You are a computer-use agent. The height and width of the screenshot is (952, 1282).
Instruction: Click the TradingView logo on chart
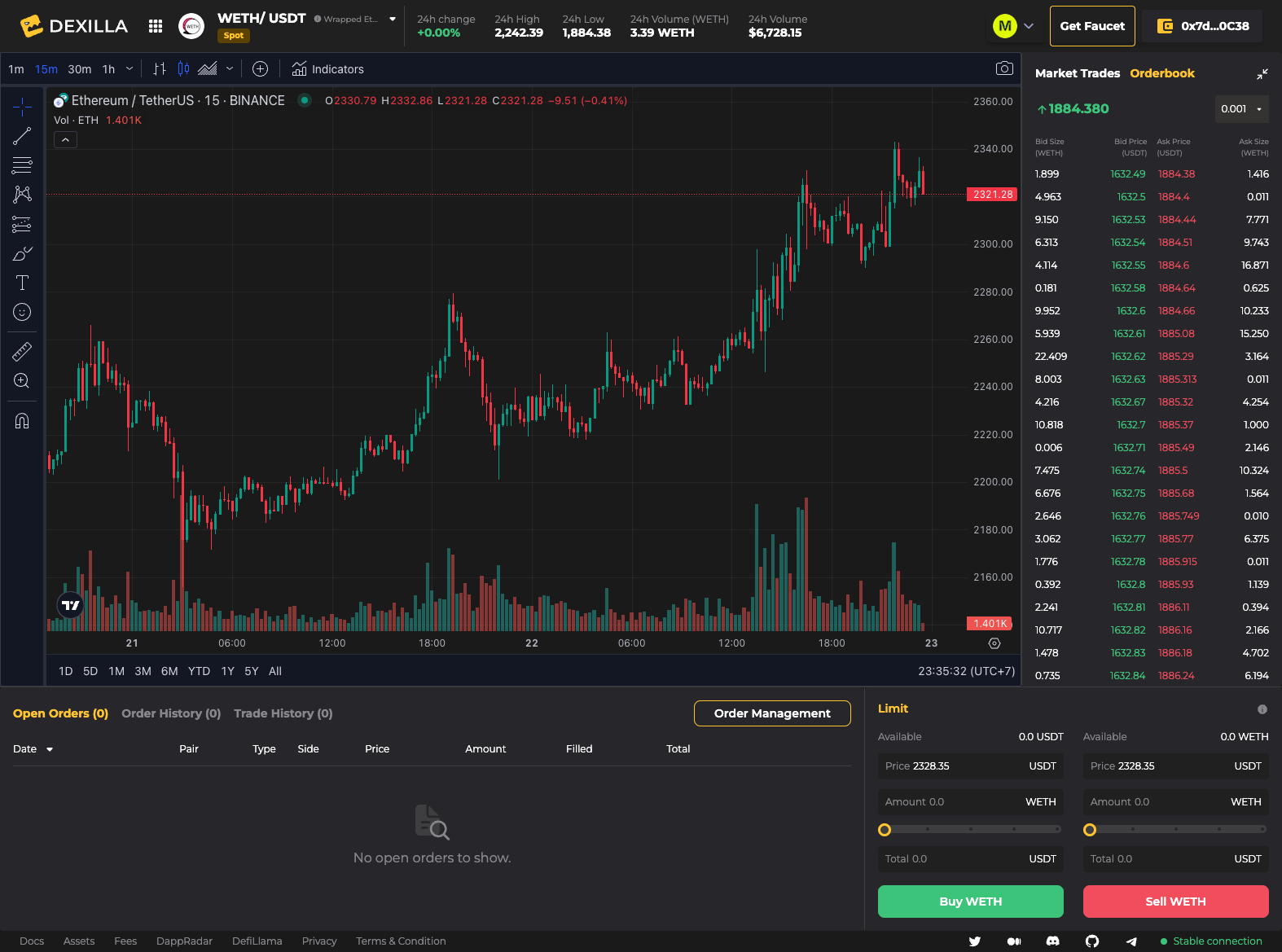[x=71, y=605]
